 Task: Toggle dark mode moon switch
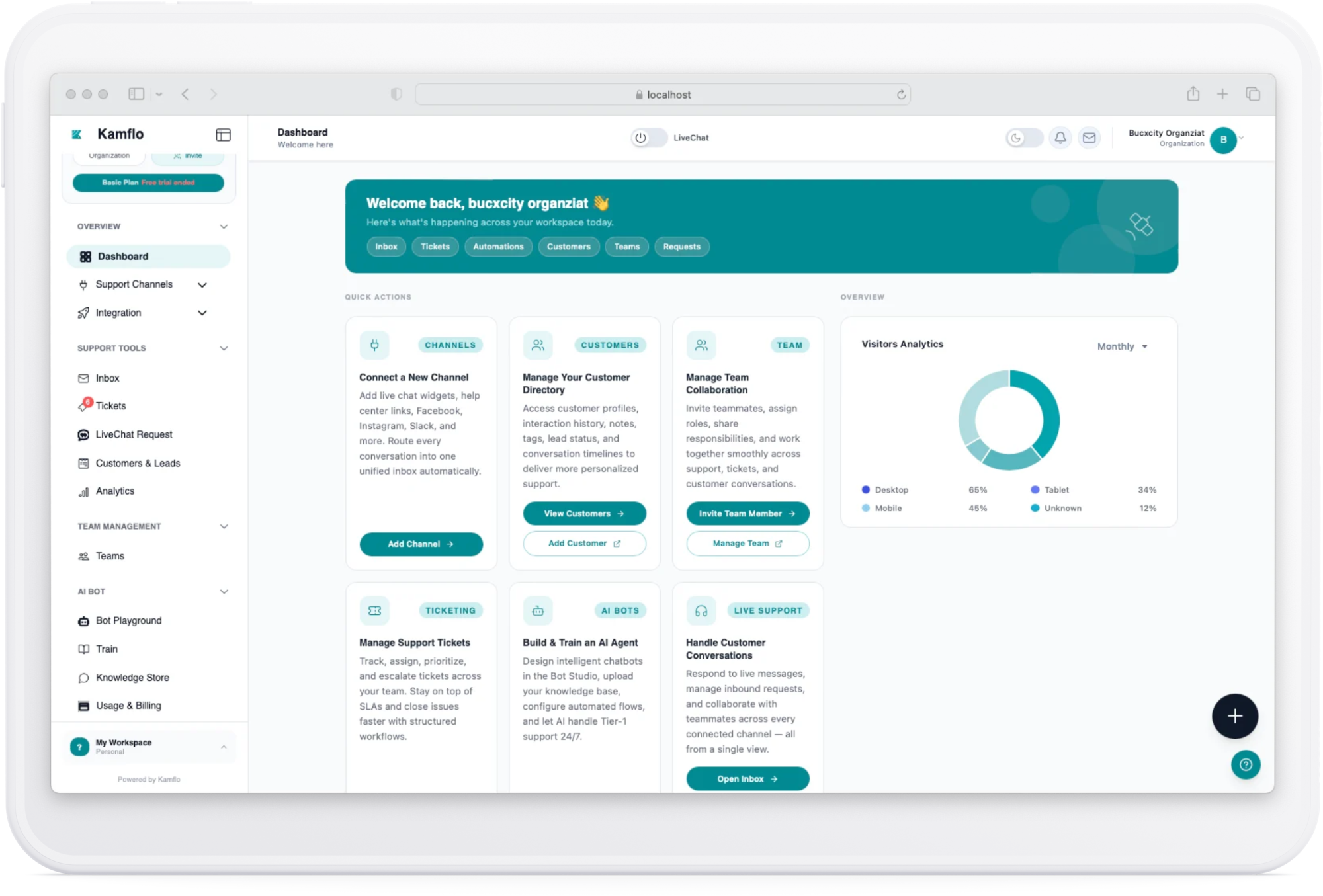click(1024, 138)
